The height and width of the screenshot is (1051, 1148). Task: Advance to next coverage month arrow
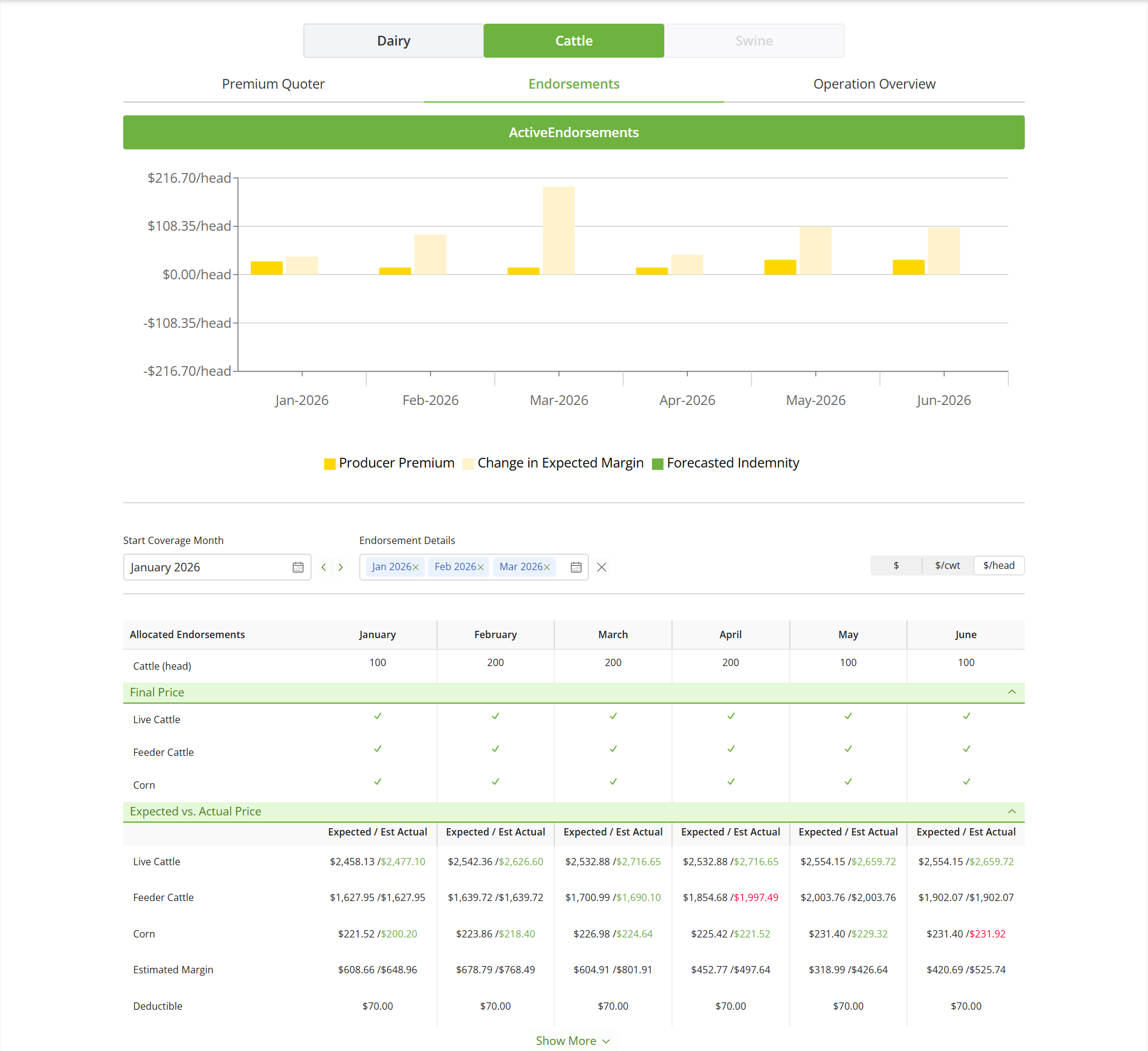341,567
